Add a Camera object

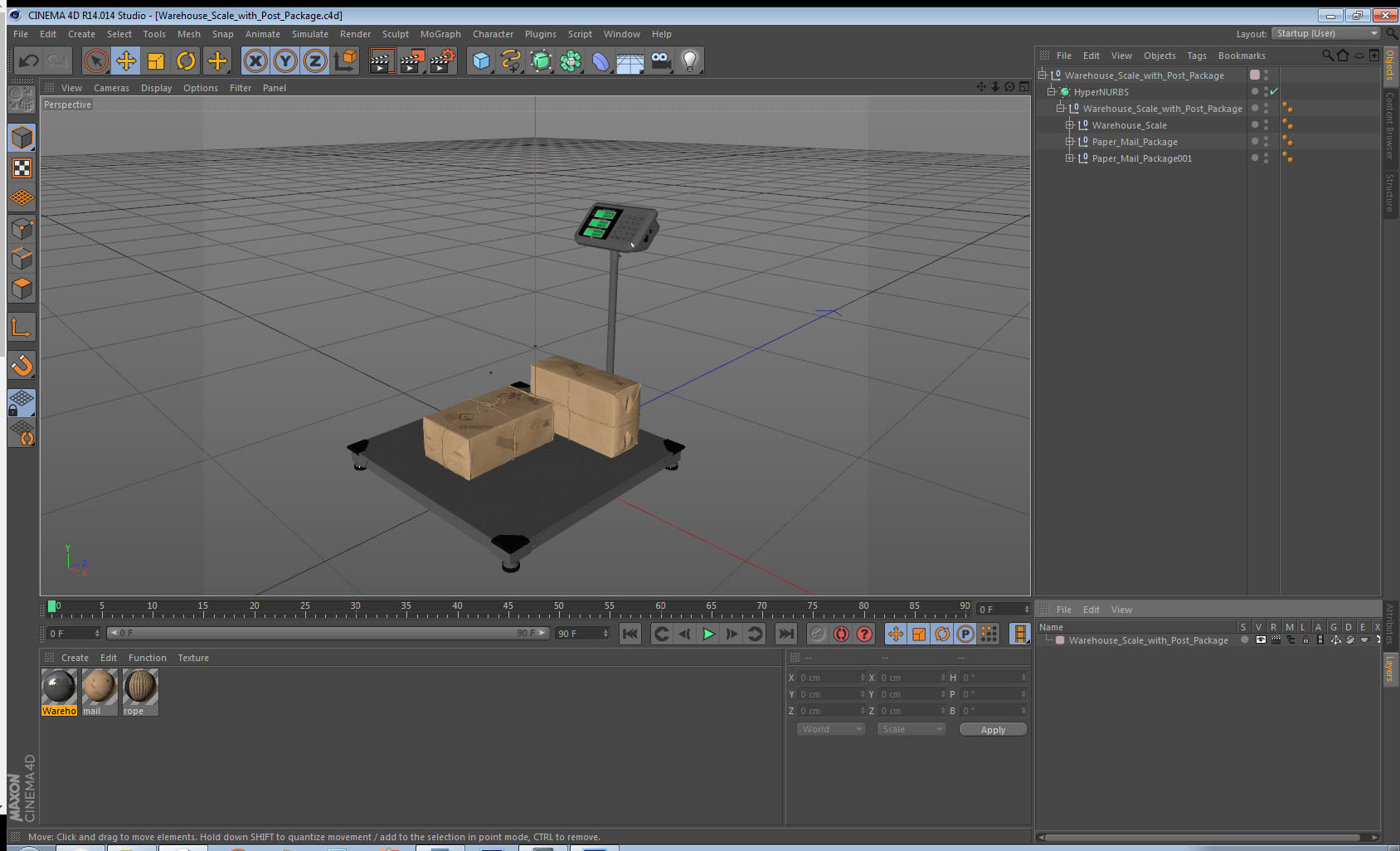click(661, 61)
